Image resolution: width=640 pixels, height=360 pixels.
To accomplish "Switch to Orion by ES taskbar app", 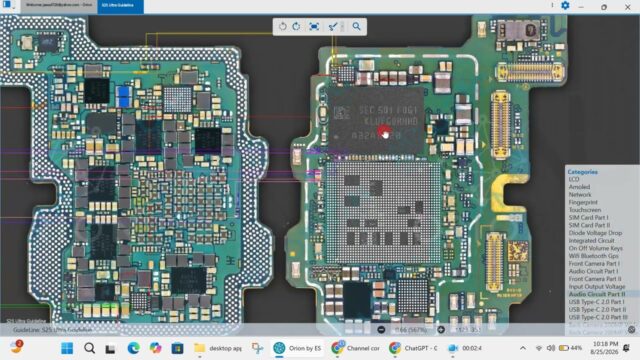I will (x=297, y=348).
